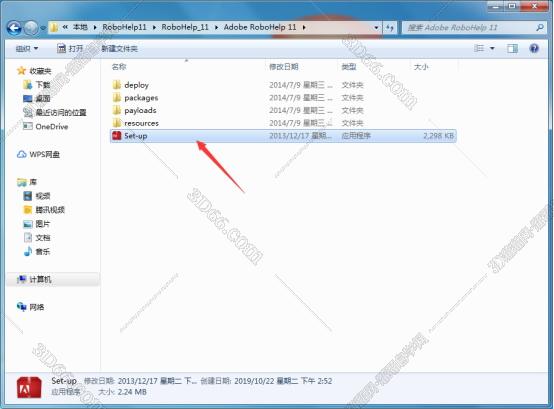This screenshot has width=554, height=409.
Task: Click the Forward navigation arrow
Action: coord(31,28)
